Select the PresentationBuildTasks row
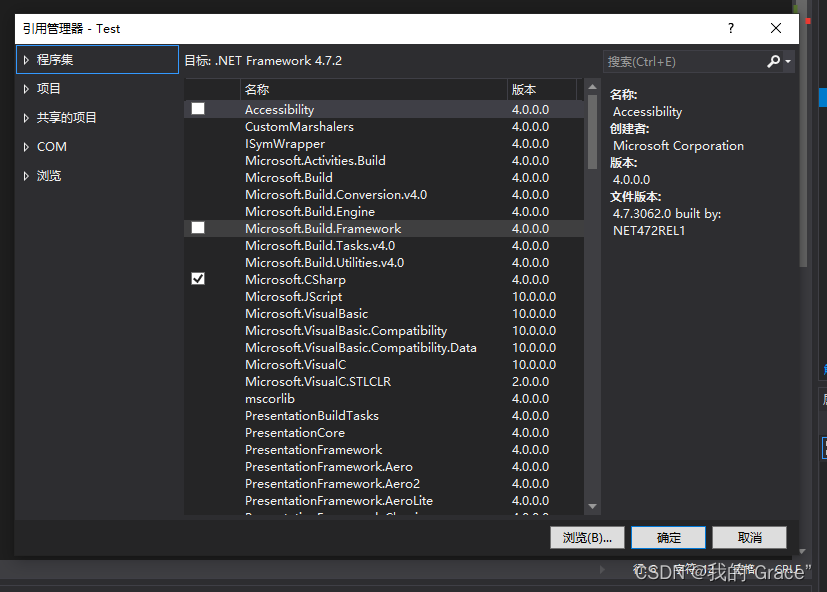The image size is (827, 592). 384,415
